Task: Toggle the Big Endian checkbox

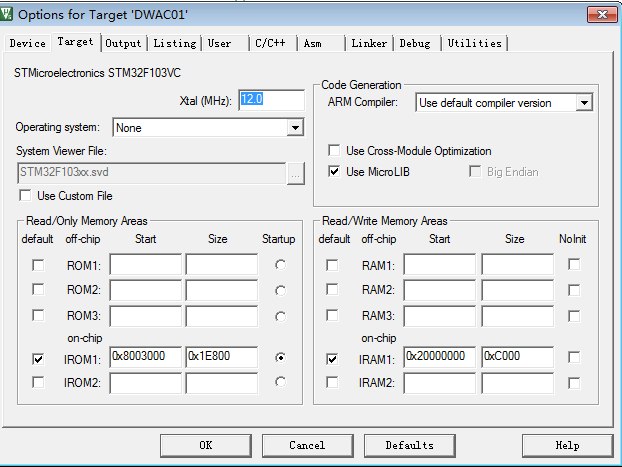Action: [474, 171]
